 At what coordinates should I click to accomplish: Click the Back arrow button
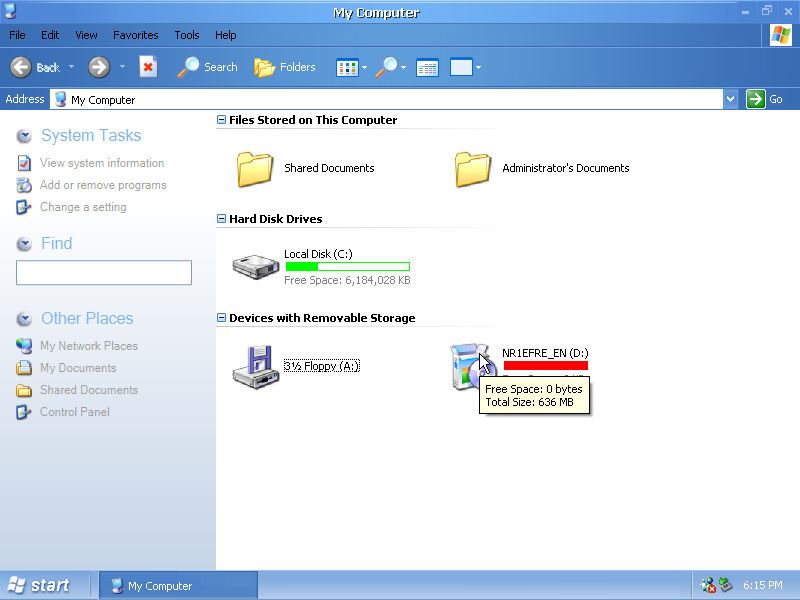(x=35, y=67)
